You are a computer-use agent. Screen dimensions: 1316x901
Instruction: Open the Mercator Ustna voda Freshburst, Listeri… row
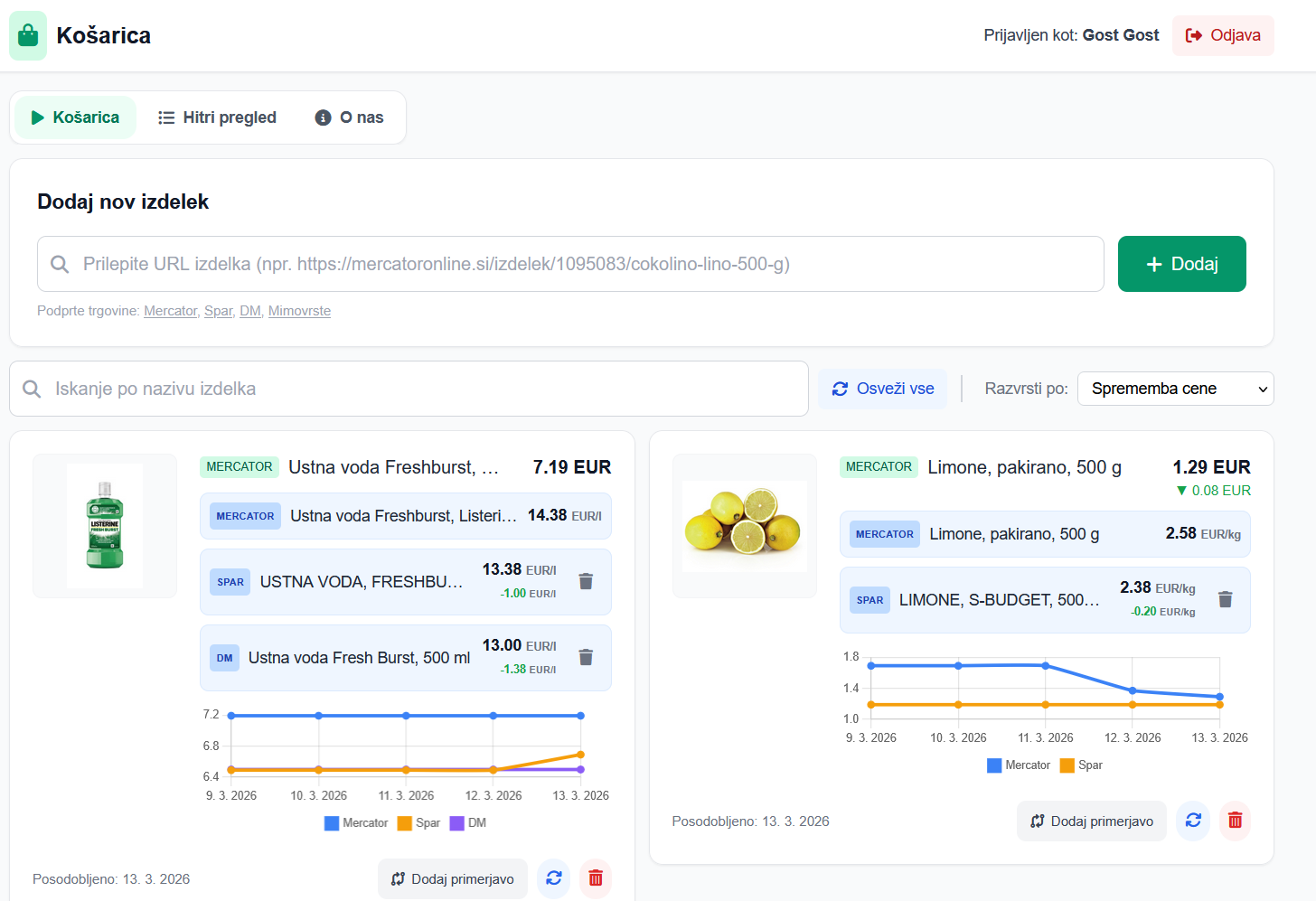406,516
